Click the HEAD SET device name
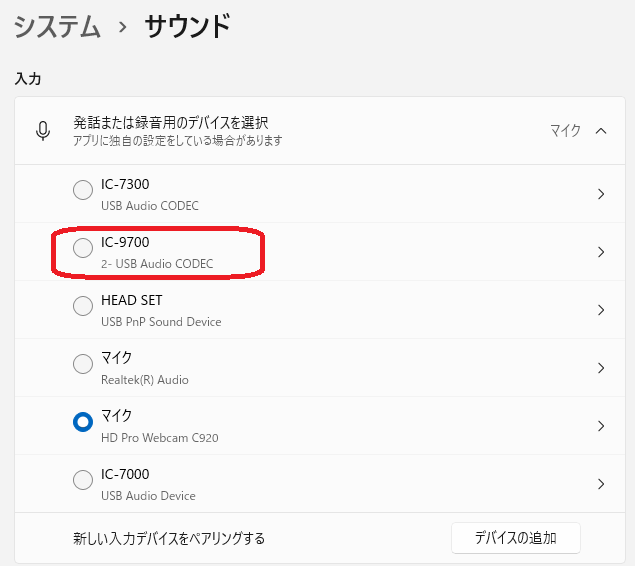This screenshot has width=635, height=566. coord(131,300)
